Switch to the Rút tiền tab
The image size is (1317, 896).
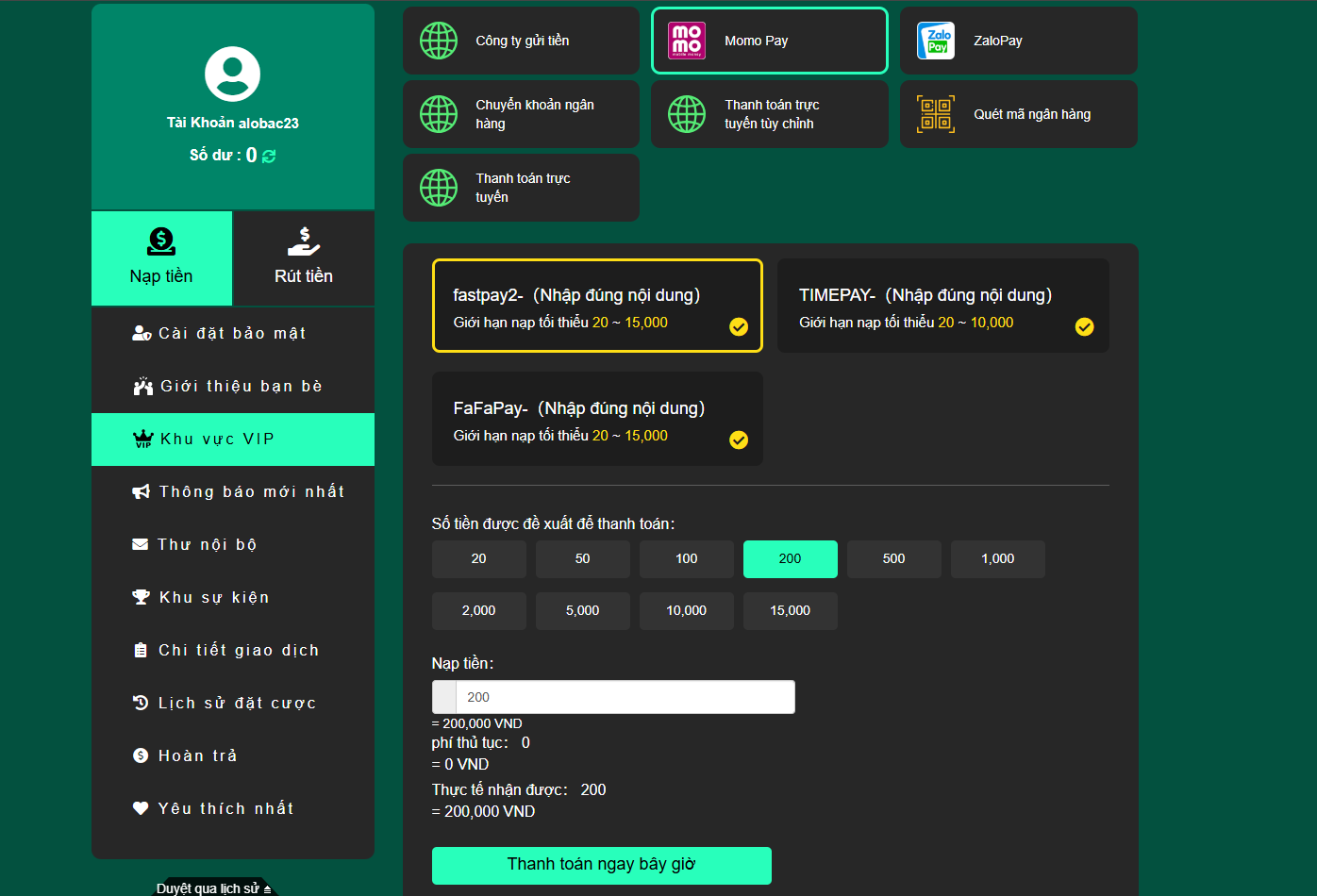coord(303,258)
